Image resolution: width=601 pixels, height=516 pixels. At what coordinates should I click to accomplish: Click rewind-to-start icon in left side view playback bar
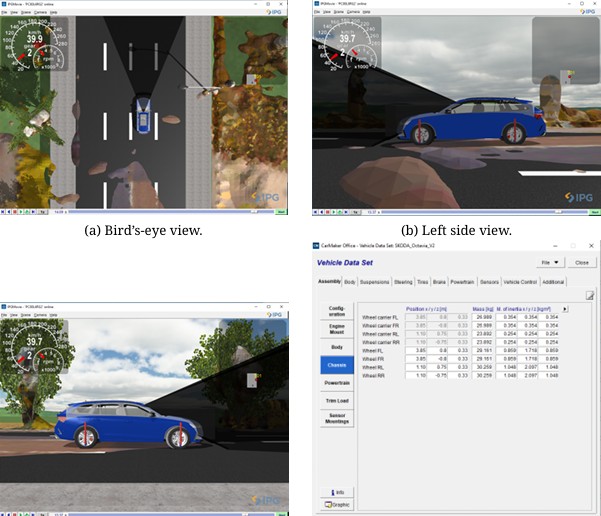(315, 212)
